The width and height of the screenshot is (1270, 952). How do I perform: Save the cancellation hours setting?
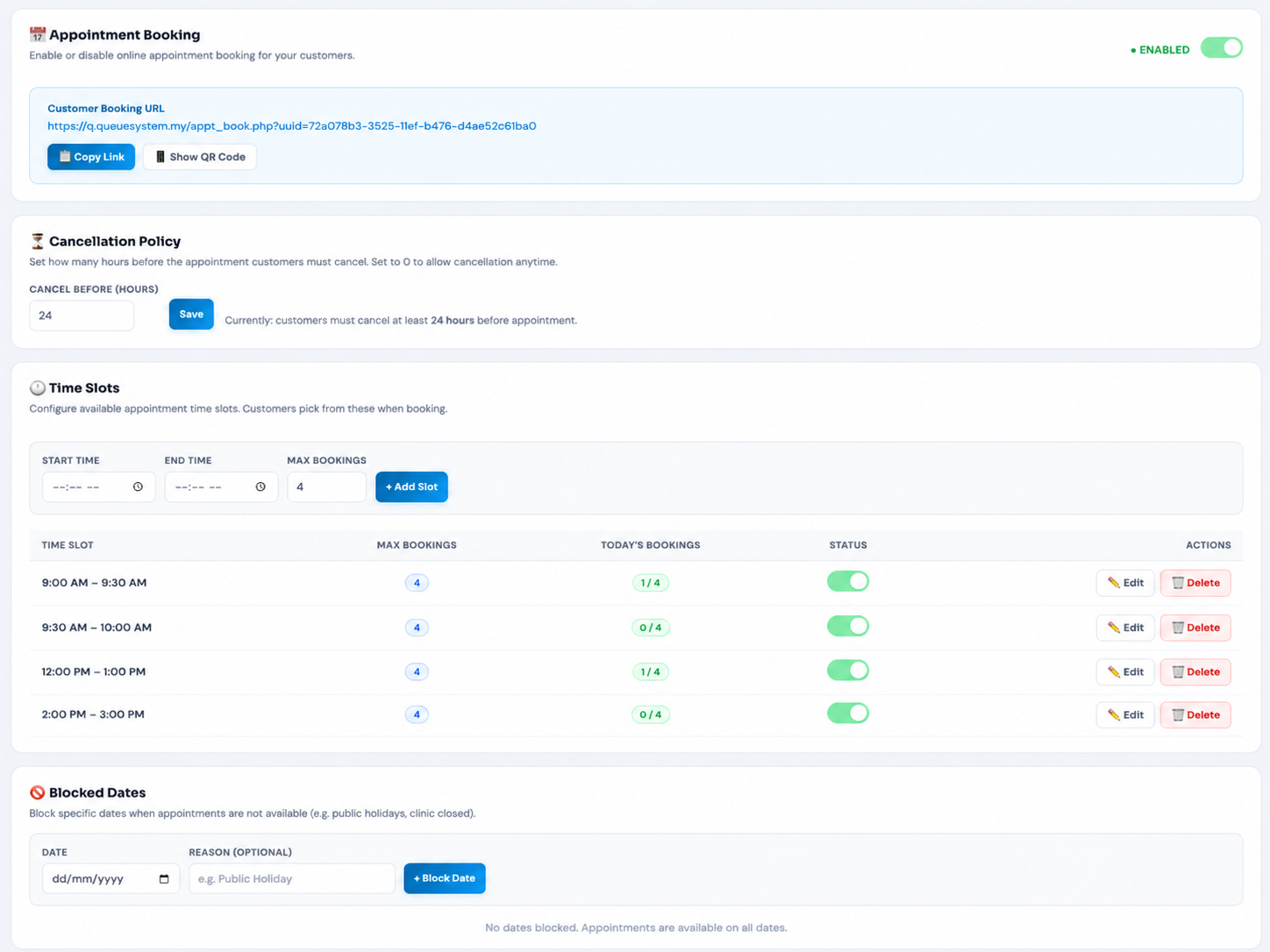point(191,314)
